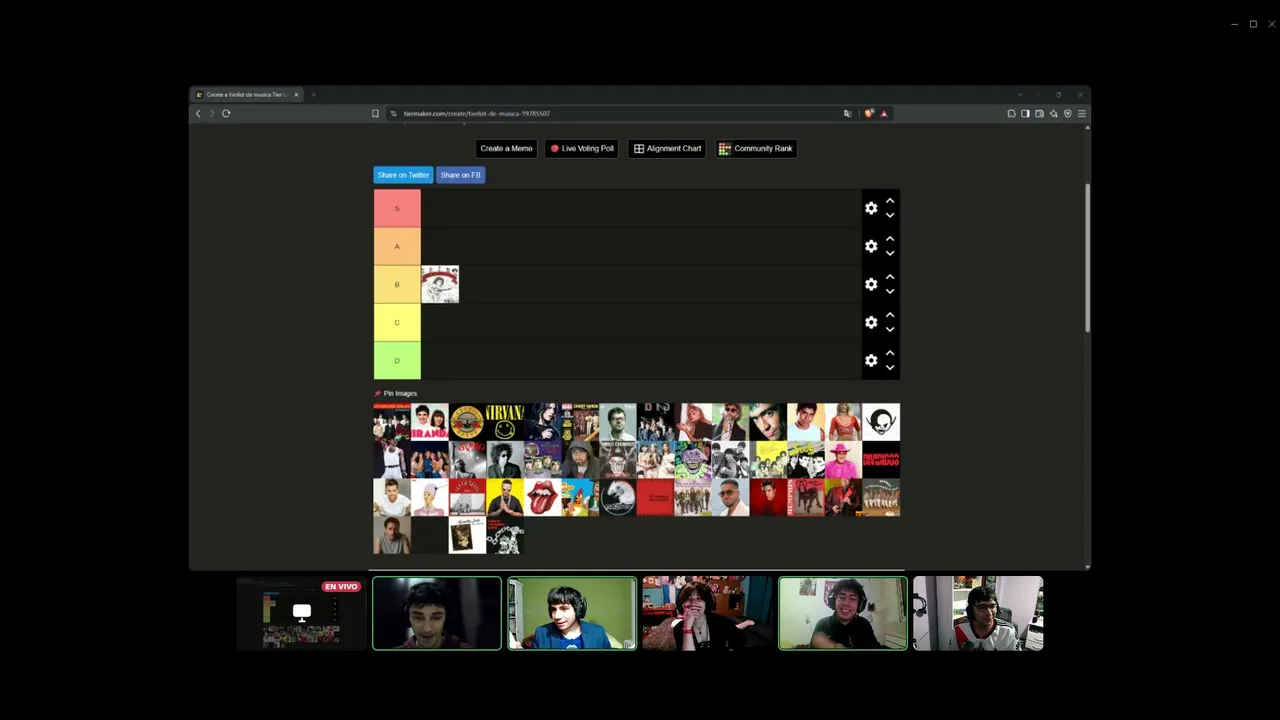Share the tier list on Twitter

pos(403,175)
